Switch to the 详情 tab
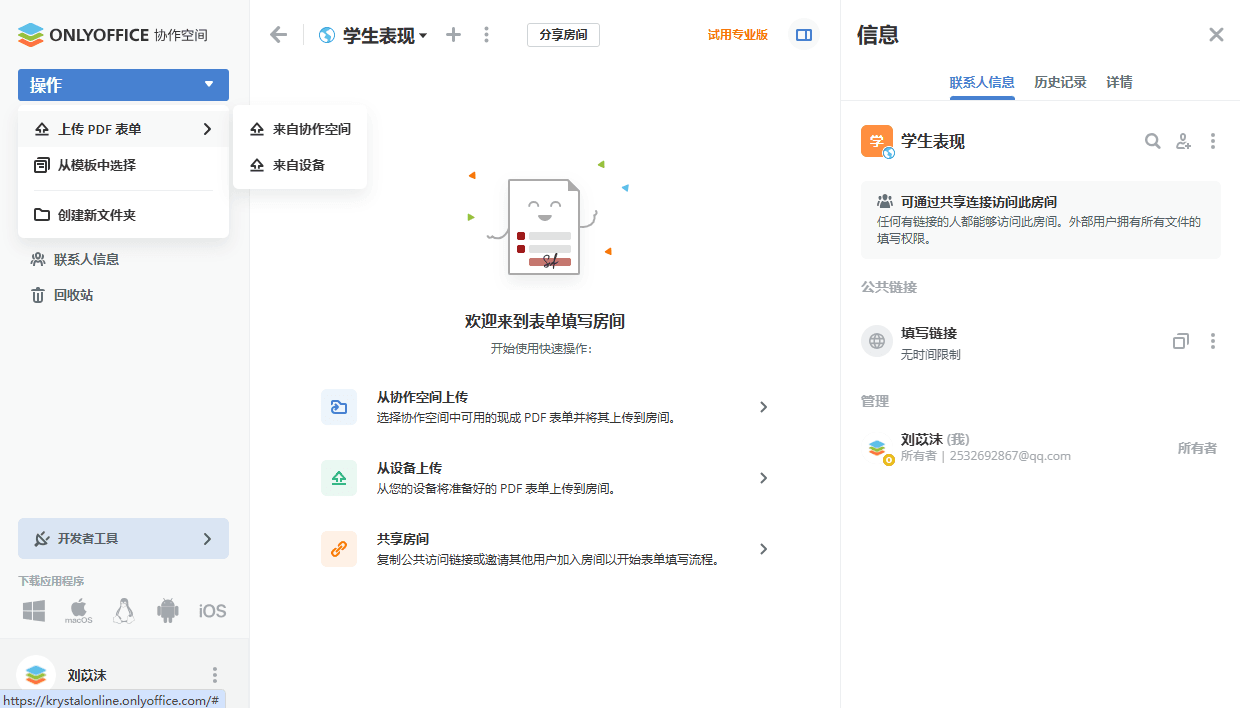The image size is (1240, 708). pyautogui.click(x=1119, y=83)
